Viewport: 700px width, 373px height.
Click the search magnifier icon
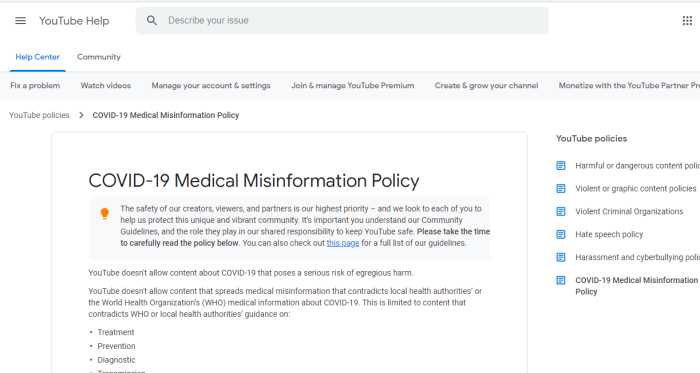[x=152, y=21]
